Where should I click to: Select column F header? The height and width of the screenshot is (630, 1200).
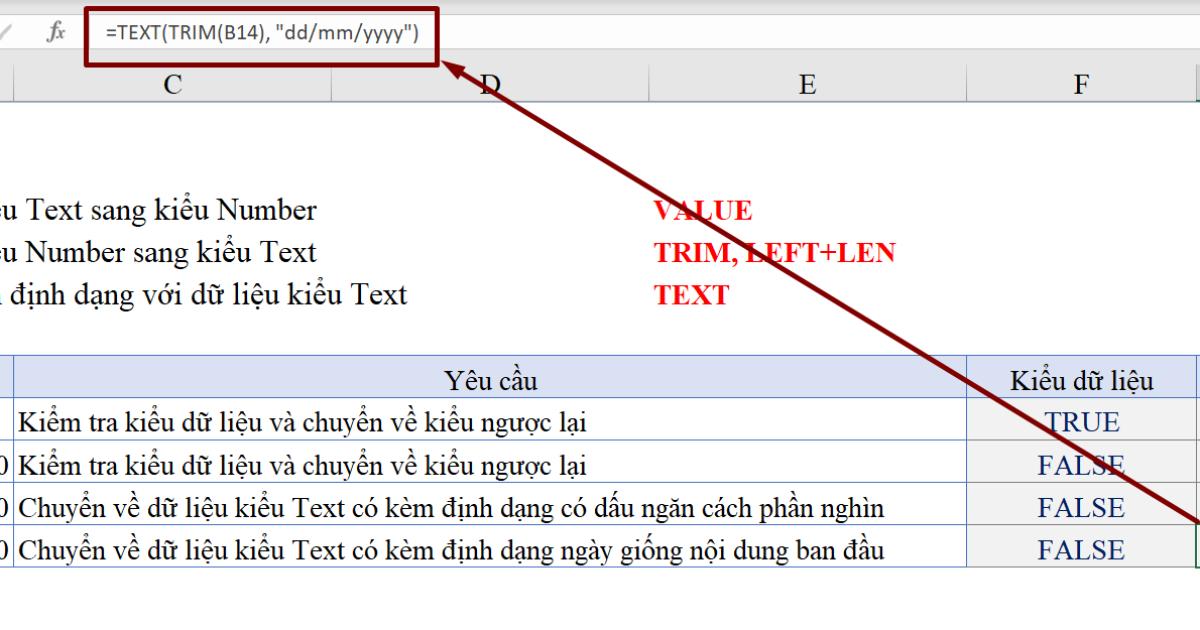pos(1080,85)
